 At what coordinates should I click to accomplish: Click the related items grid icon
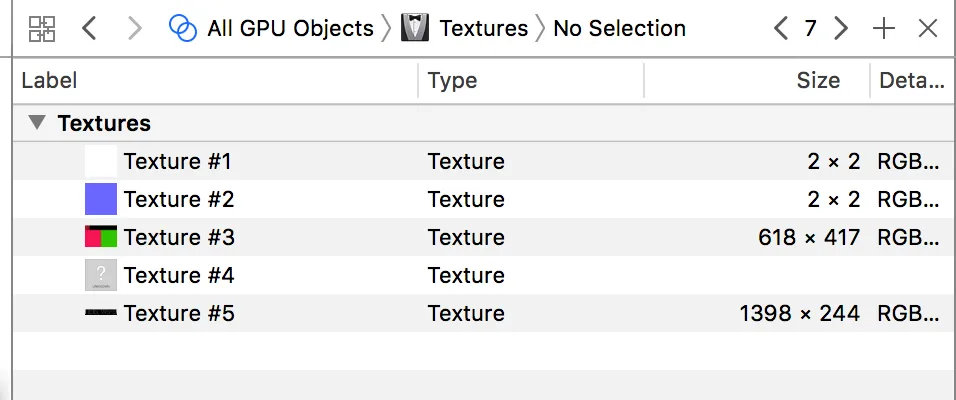tap(42, 28)
